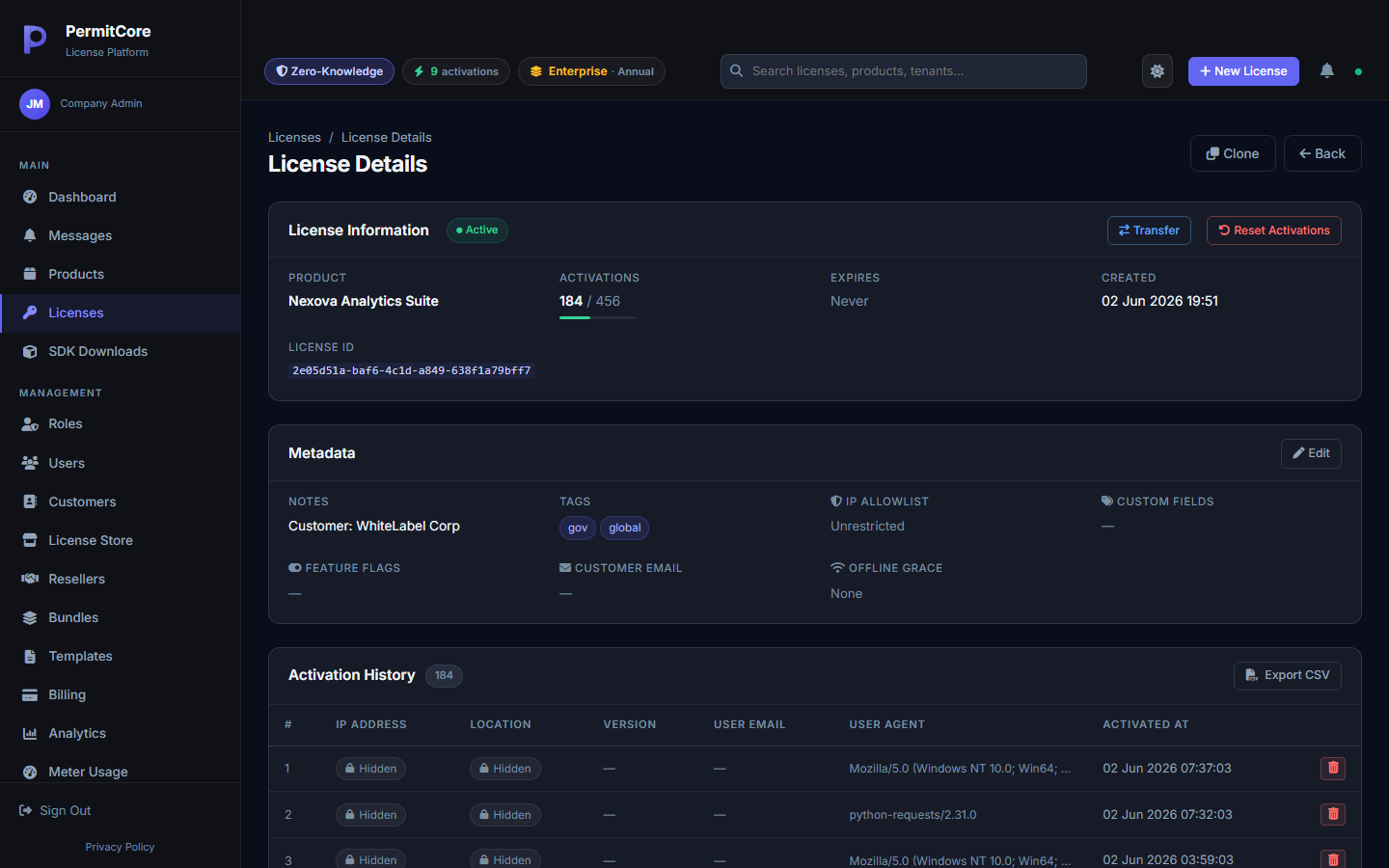Screen dimensions: 1389x868
Task: Open Roles management page
Action: [121, 423]
